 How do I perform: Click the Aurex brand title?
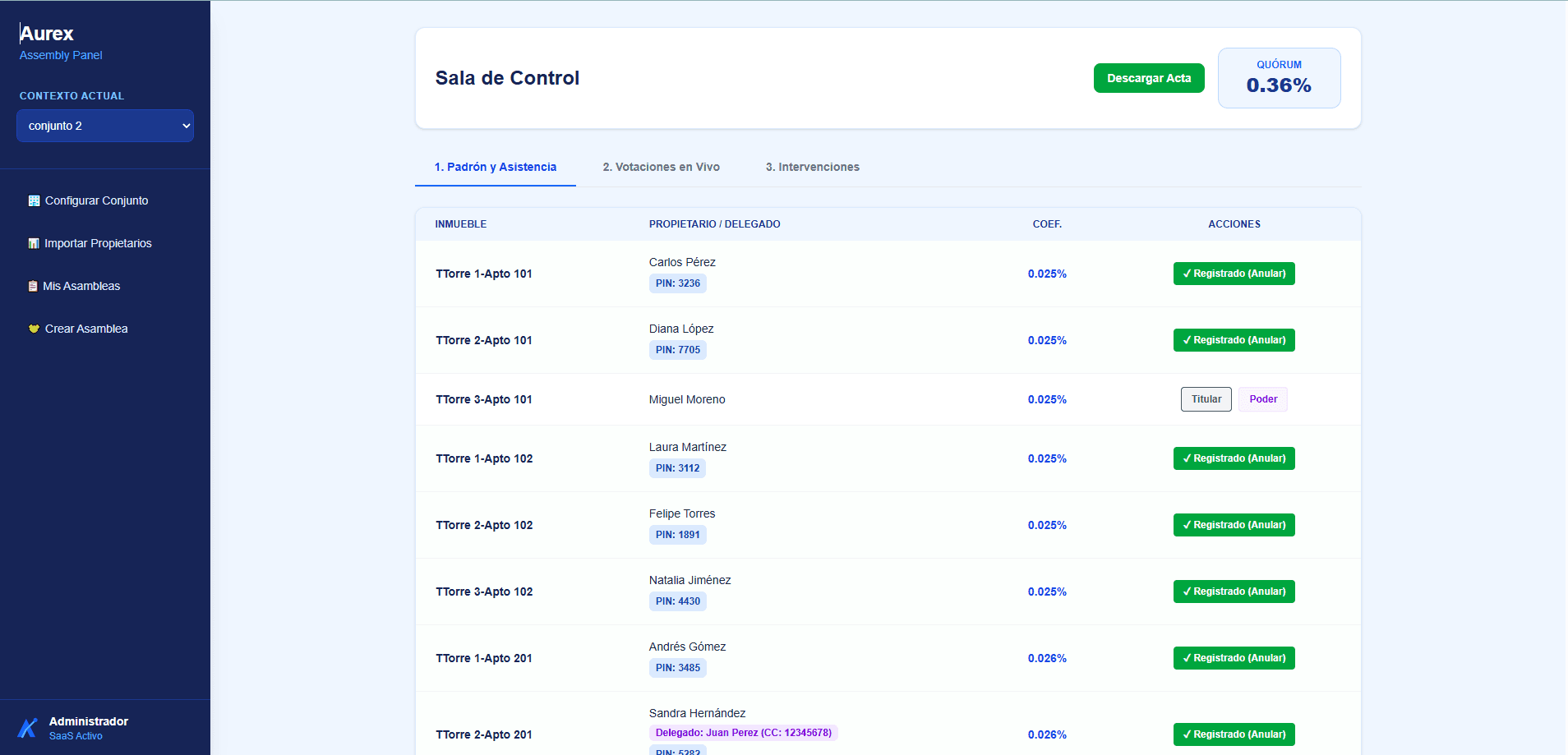tap(47, 34)
